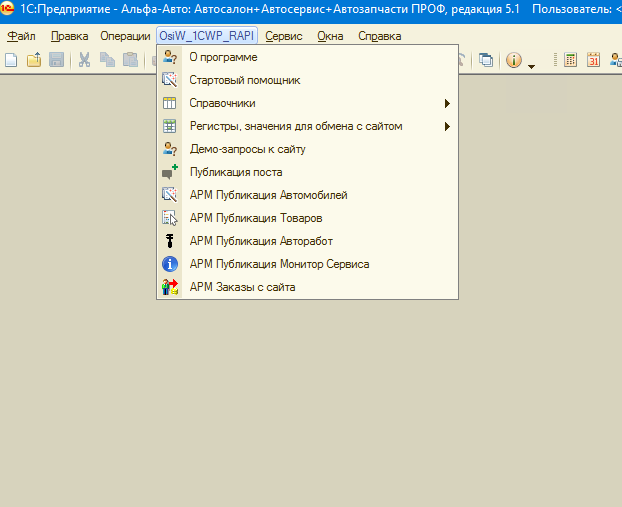Click the Стартовый помощник wizard icon
622x507 pixels.
(x=170, y=80)
